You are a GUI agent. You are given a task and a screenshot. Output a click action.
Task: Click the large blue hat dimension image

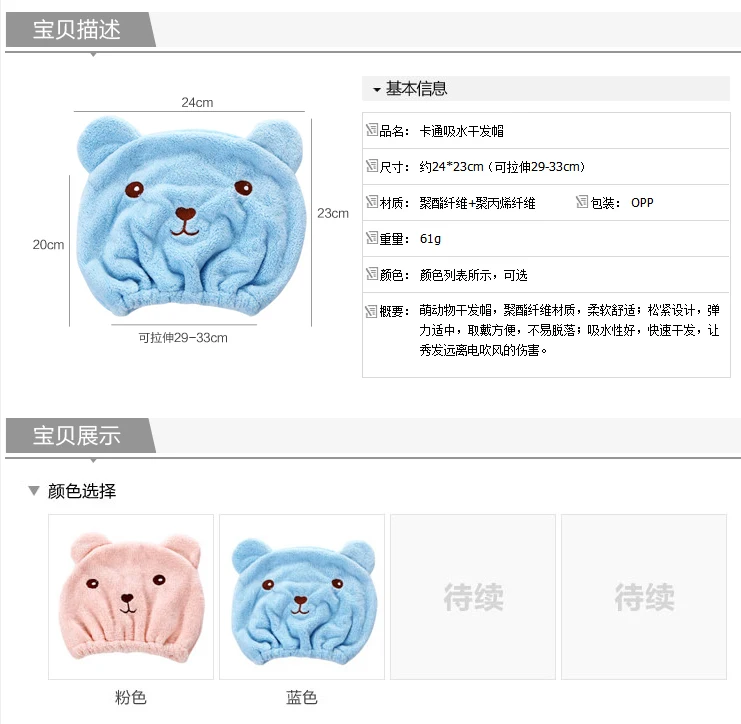click(190, 216)
